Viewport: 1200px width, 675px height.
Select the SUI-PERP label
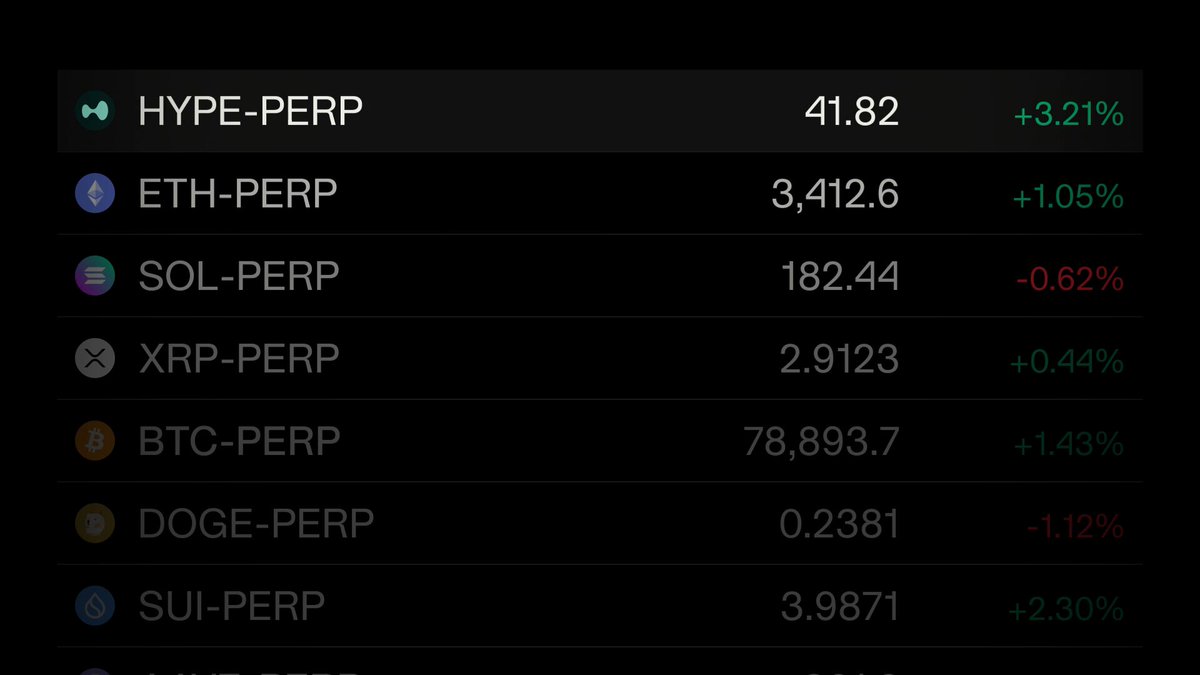(232, 605)
